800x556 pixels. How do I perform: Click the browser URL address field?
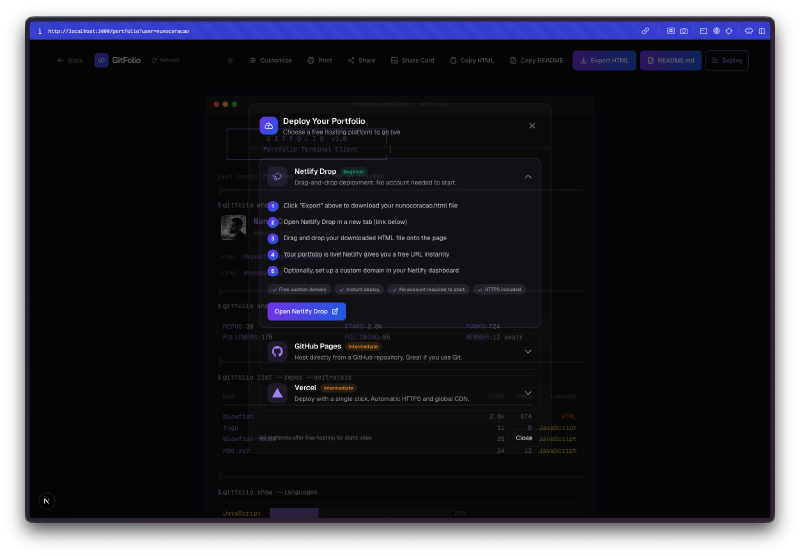pyautogui.click(x=300, y=31)
